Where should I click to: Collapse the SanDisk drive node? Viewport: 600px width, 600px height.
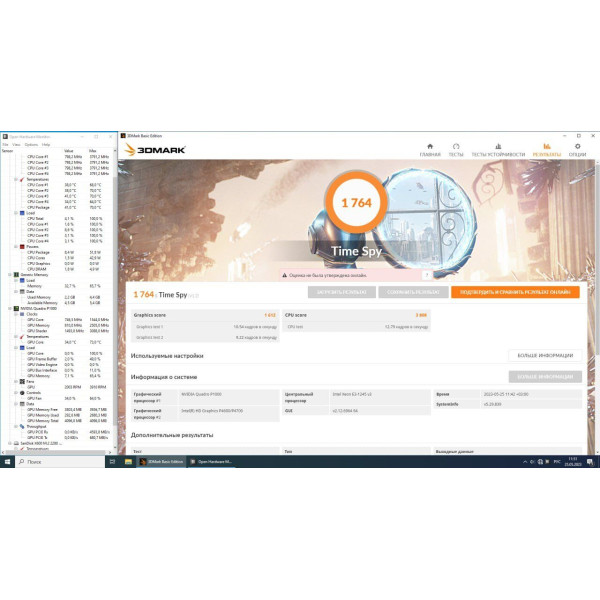[10, 443]
